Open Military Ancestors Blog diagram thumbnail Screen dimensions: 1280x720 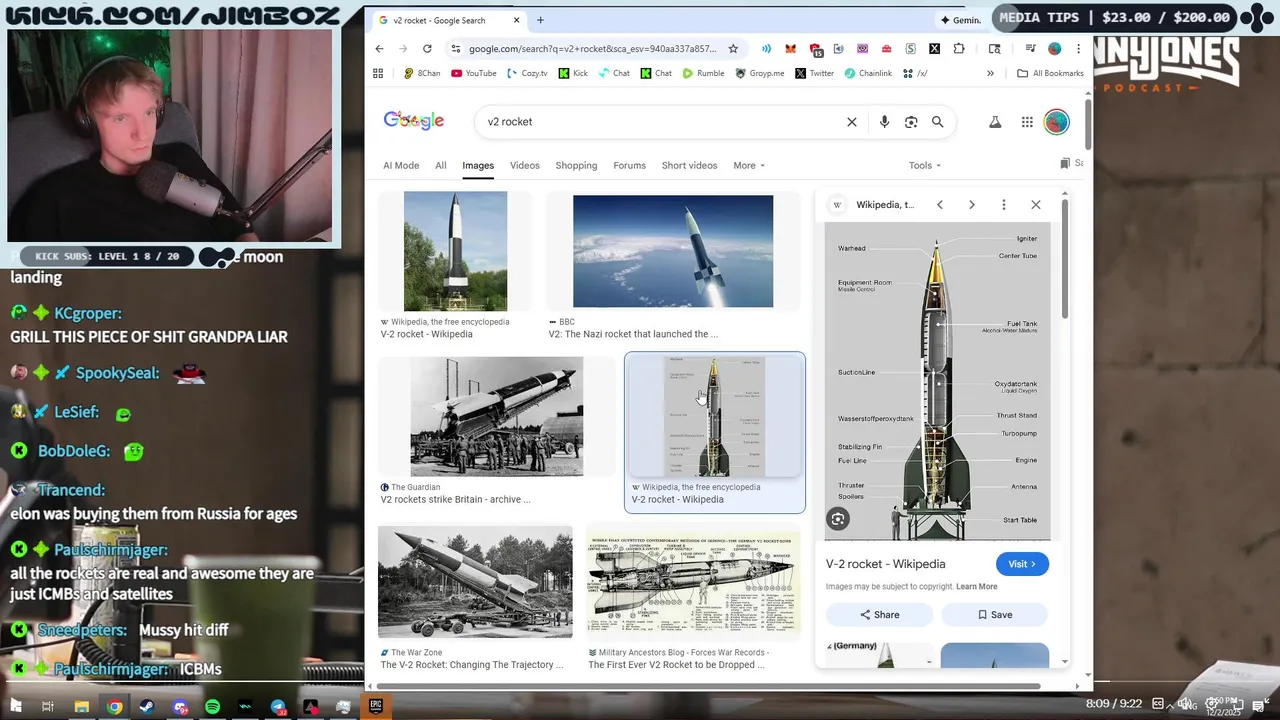[x=694, y=582]
